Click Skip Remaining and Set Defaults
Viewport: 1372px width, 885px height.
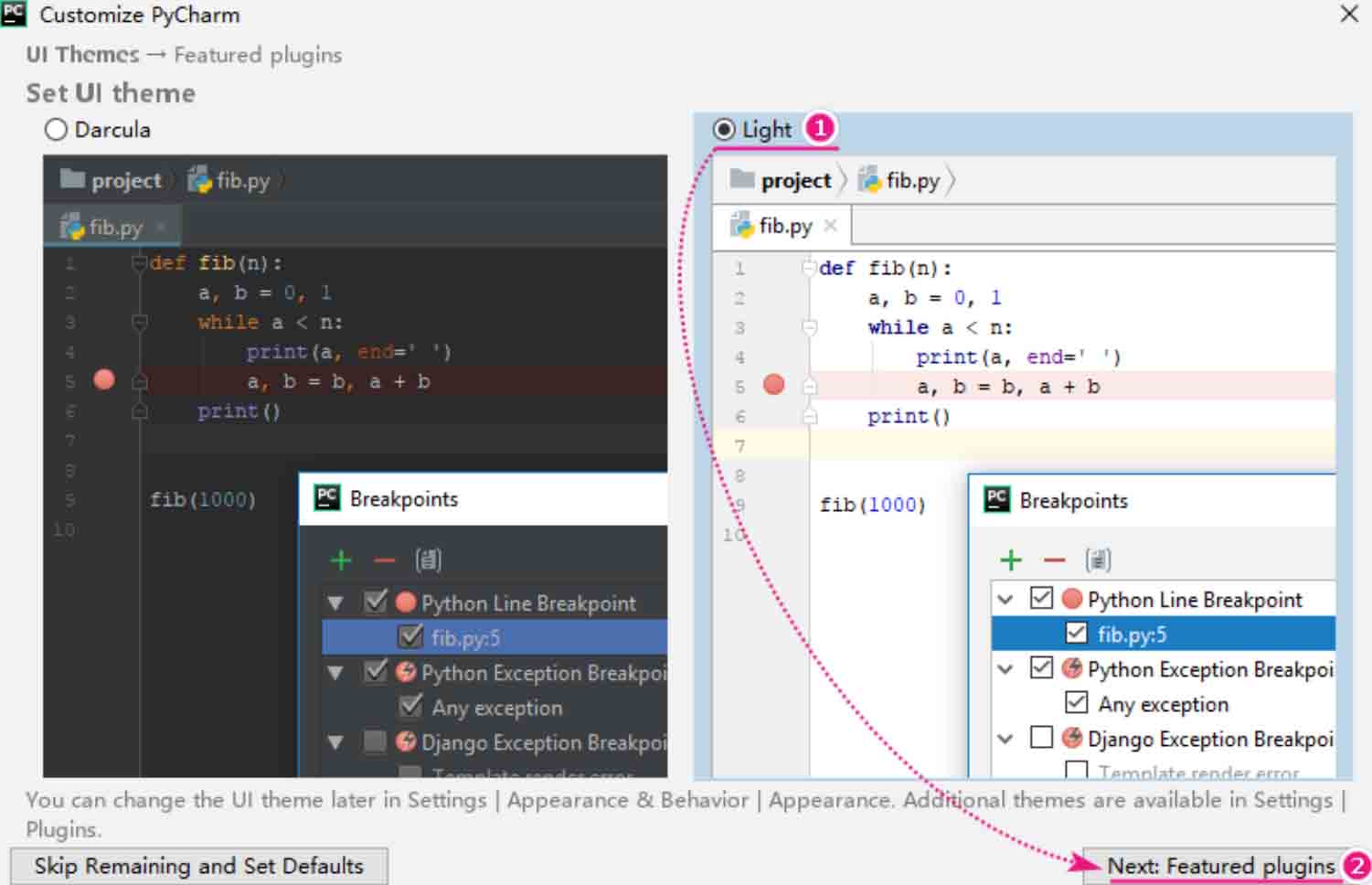coord(198,866)
